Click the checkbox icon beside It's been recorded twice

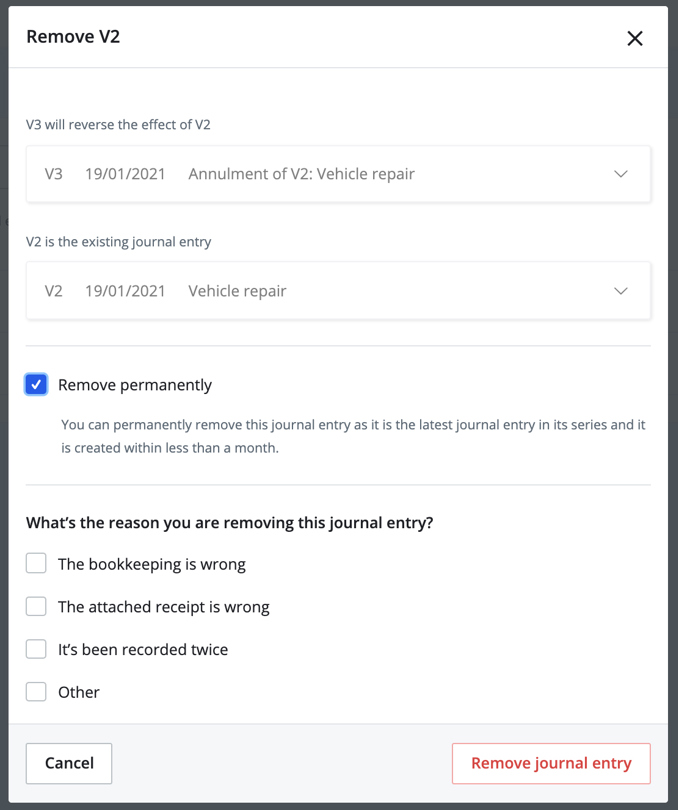36,648
